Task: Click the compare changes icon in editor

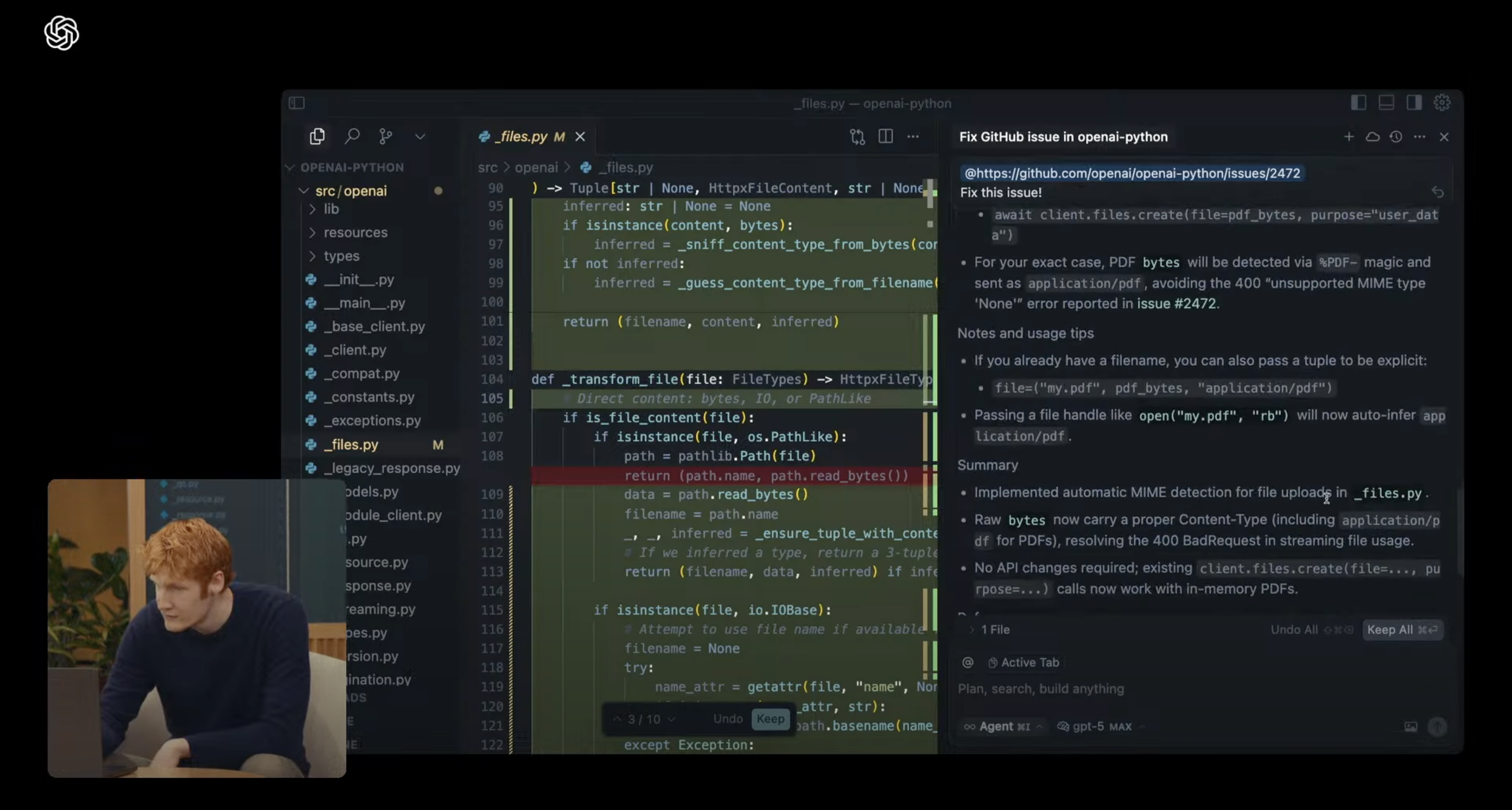Action: click(857, 137)
